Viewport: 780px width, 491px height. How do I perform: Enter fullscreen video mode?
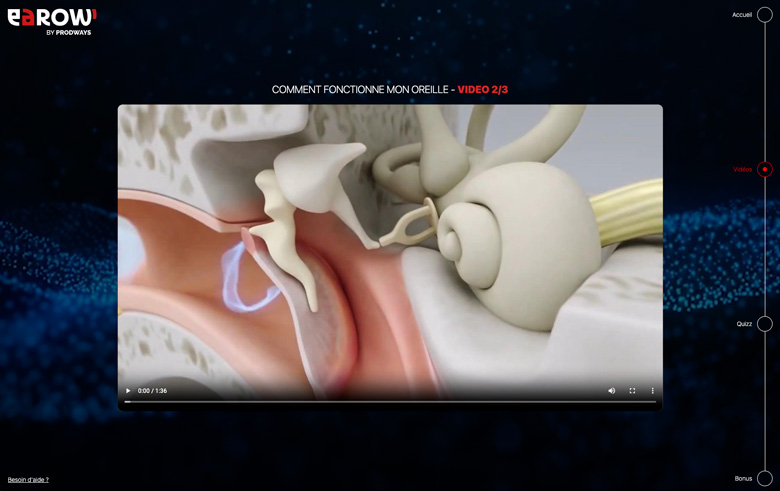pos(632,391)
